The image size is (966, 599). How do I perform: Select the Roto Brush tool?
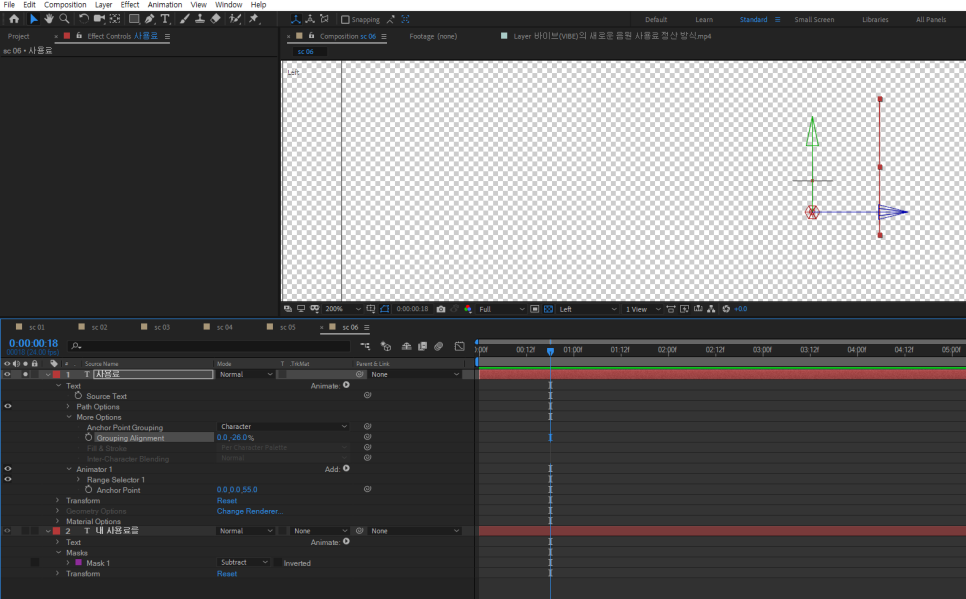point(235,19)
